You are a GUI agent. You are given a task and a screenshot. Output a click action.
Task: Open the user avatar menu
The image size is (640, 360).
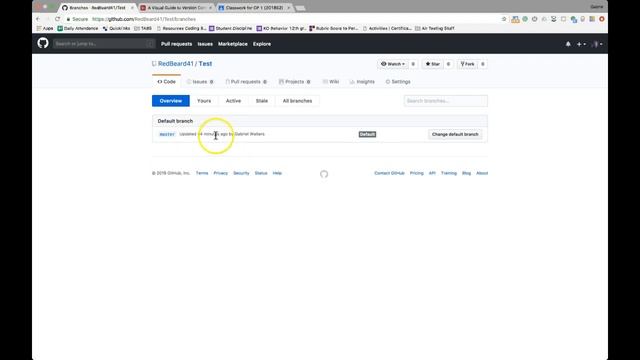597,44
